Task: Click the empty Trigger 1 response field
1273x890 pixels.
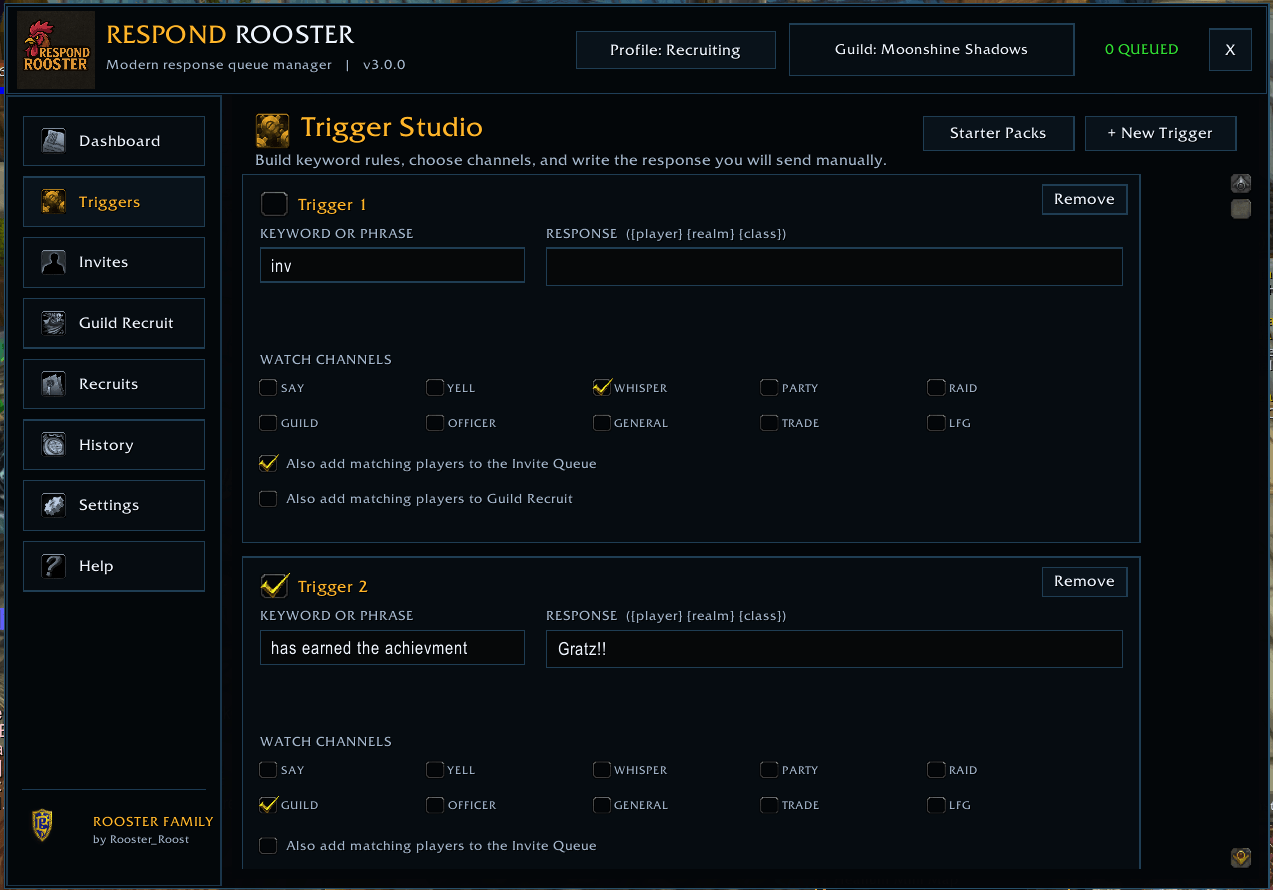Action: tap(834, 267)
